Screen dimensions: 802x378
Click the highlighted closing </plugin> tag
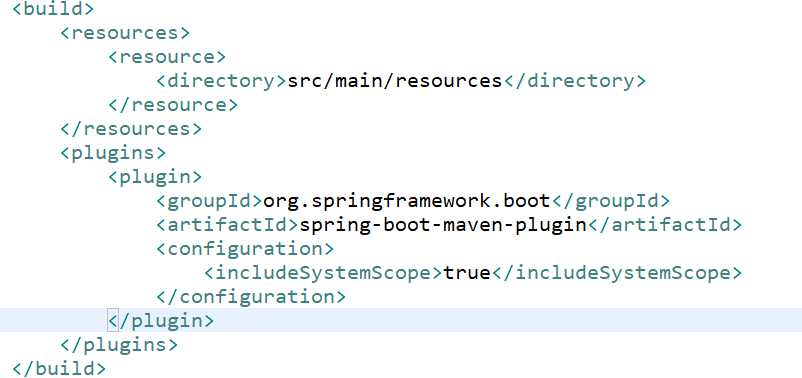click(x=161, y=321)
